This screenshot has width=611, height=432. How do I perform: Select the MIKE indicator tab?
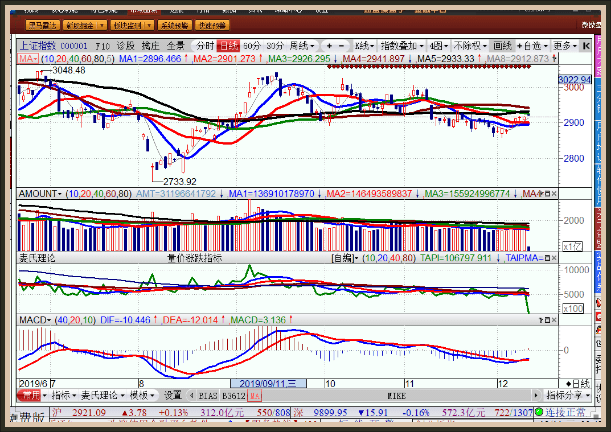pyautogui.click(x=396, y=396)
